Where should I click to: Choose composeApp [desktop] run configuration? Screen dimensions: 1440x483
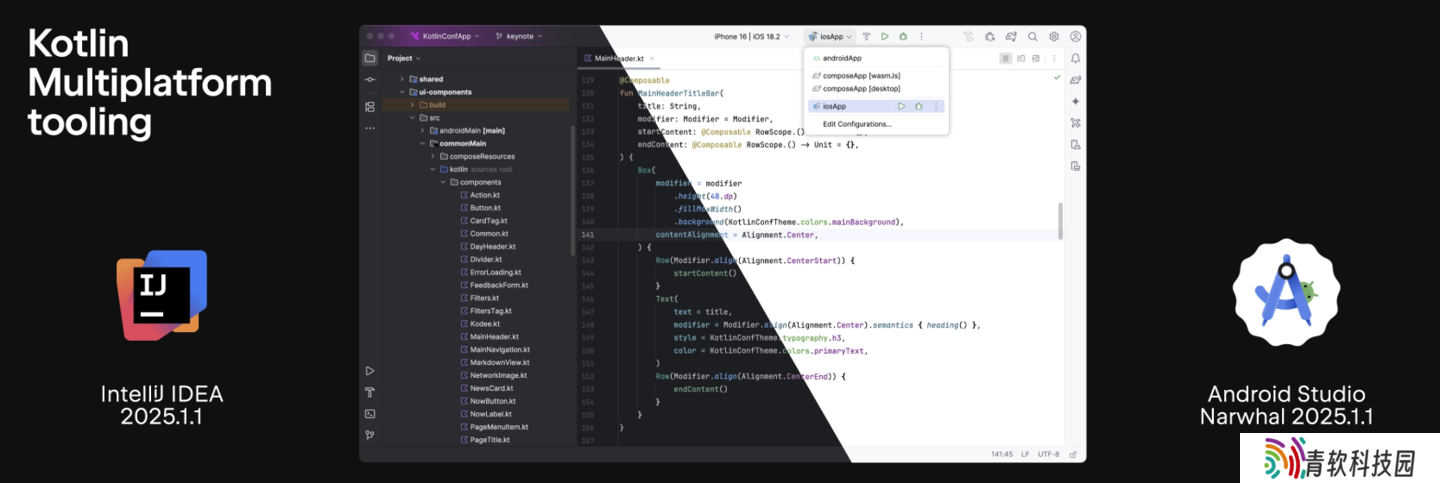(877, 89)
